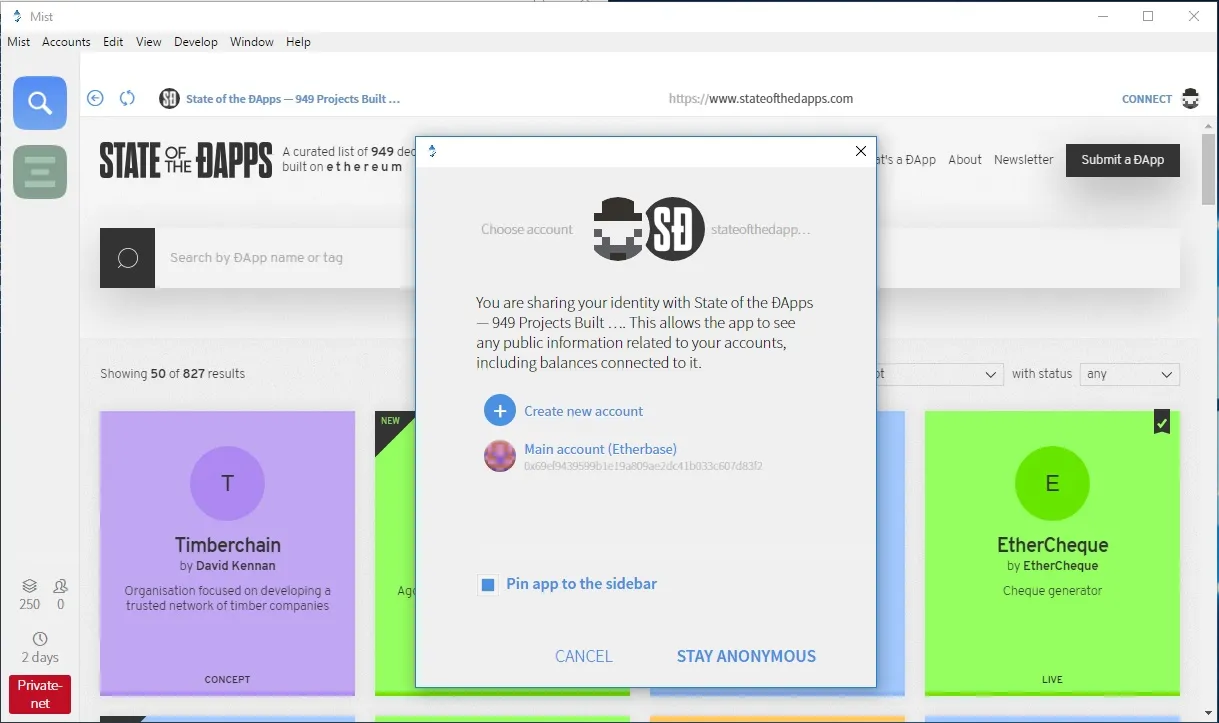Close the account dialog with the X

[x=861, y=151]
